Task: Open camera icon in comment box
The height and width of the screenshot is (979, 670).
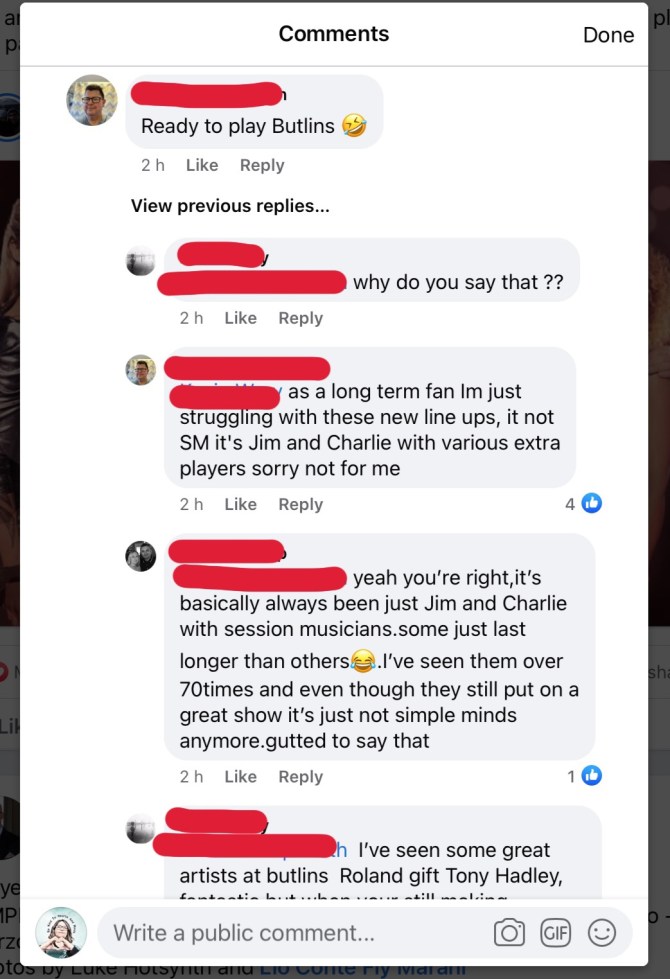Action: (x=509, y=933)
